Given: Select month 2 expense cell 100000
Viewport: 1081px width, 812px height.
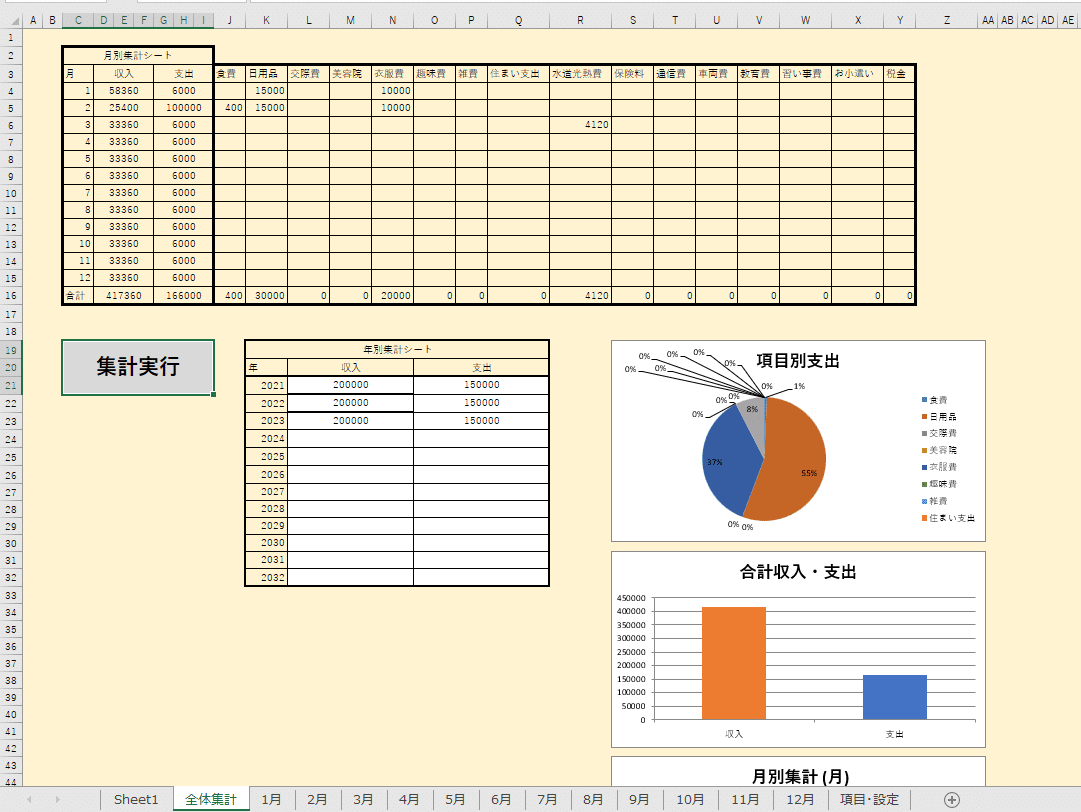Looking at the screenshot, I should point(184,108).
